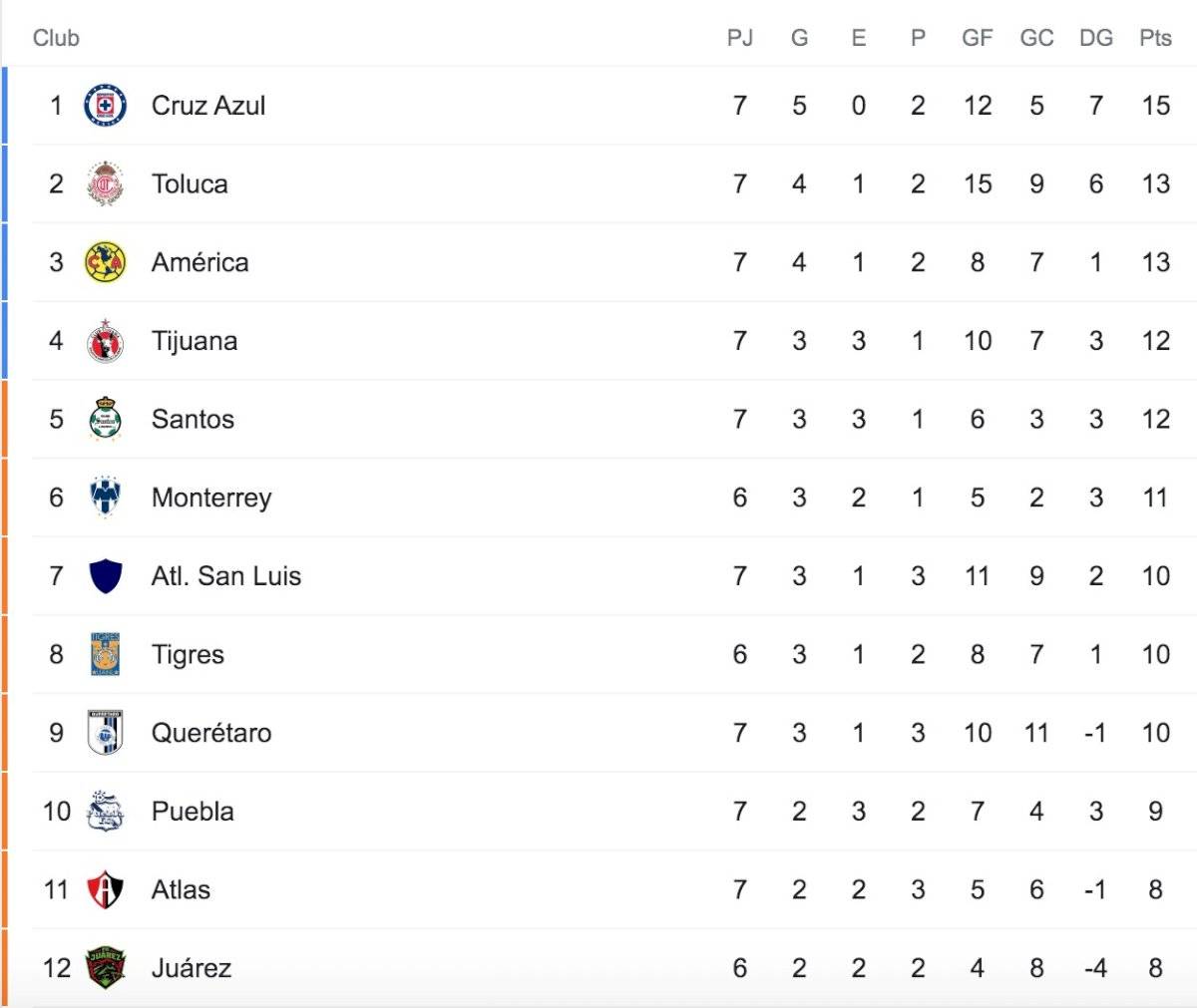The height and width of the screenshot is (1008, 1197).
Task: Click the Tigres UANL badge
Action: [x=106, y=654]
